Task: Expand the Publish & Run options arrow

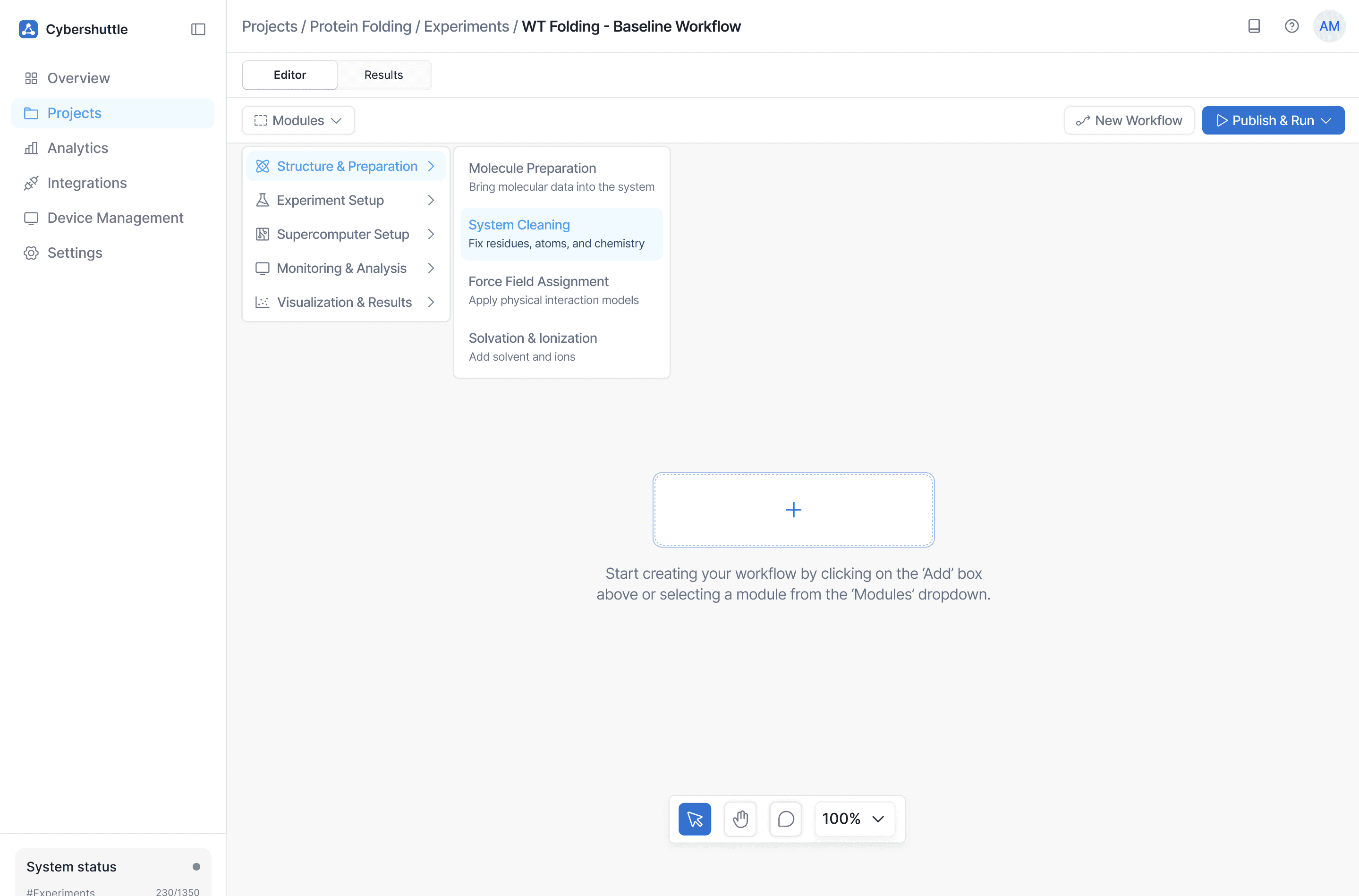Action: [x=1326, y=120]
